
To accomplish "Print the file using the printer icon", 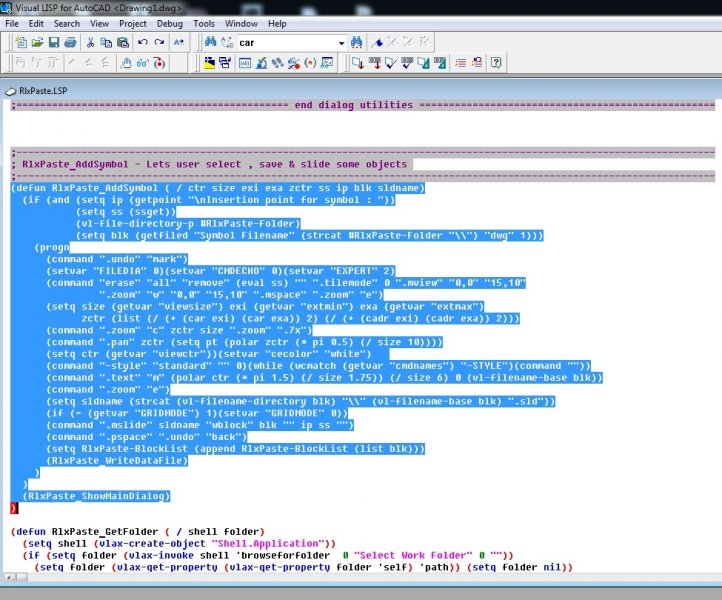I will [70, 43].
